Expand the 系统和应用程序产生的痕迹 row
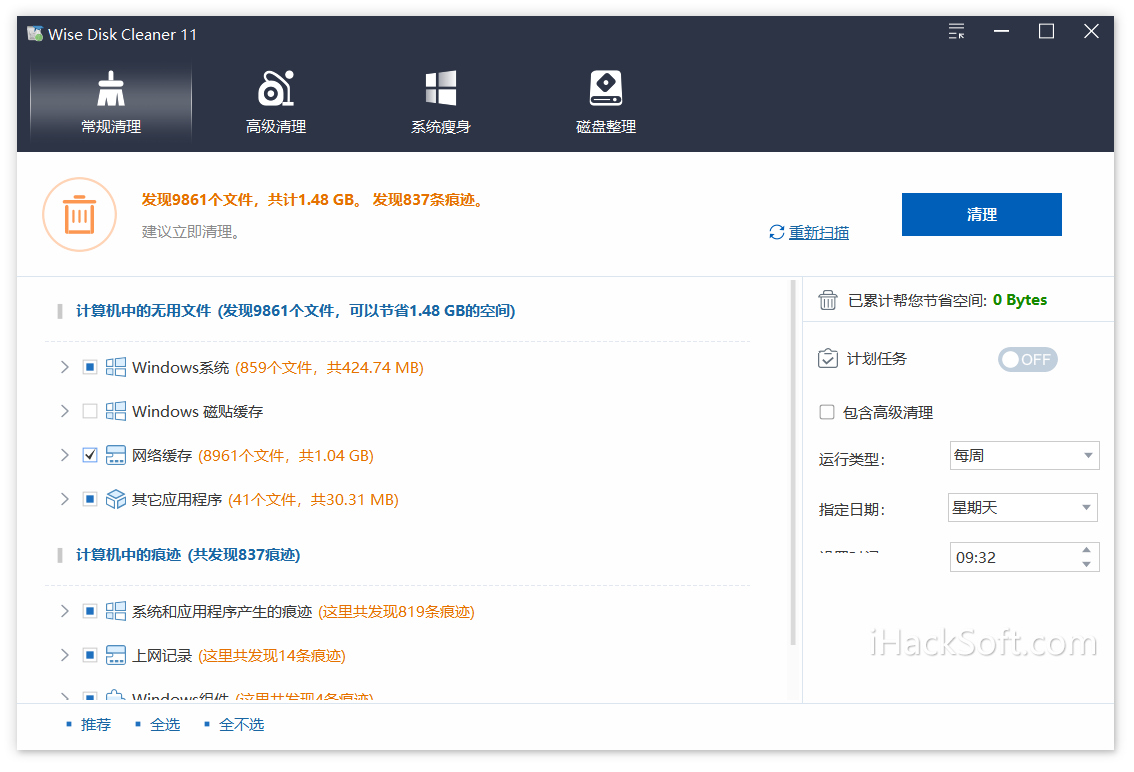 [64, 611]
